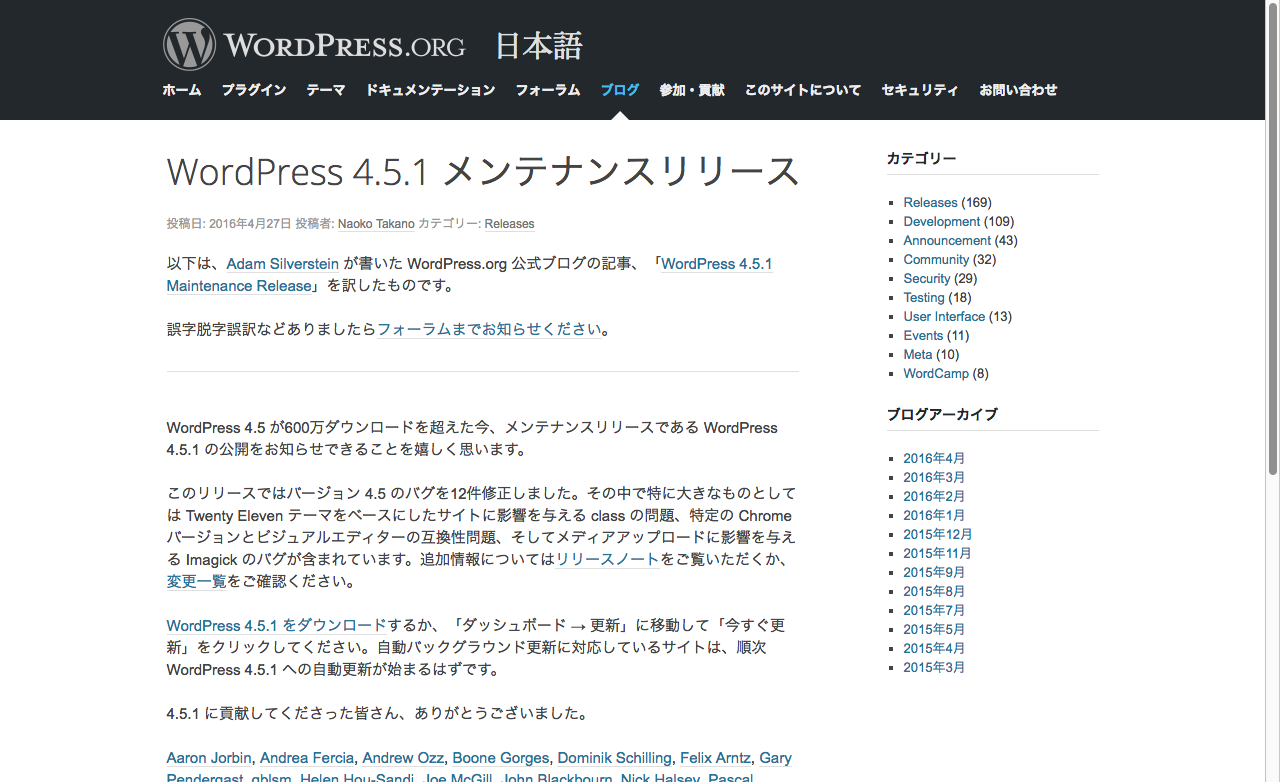Open the Releases category in post meta

click(x=510, y=224)
